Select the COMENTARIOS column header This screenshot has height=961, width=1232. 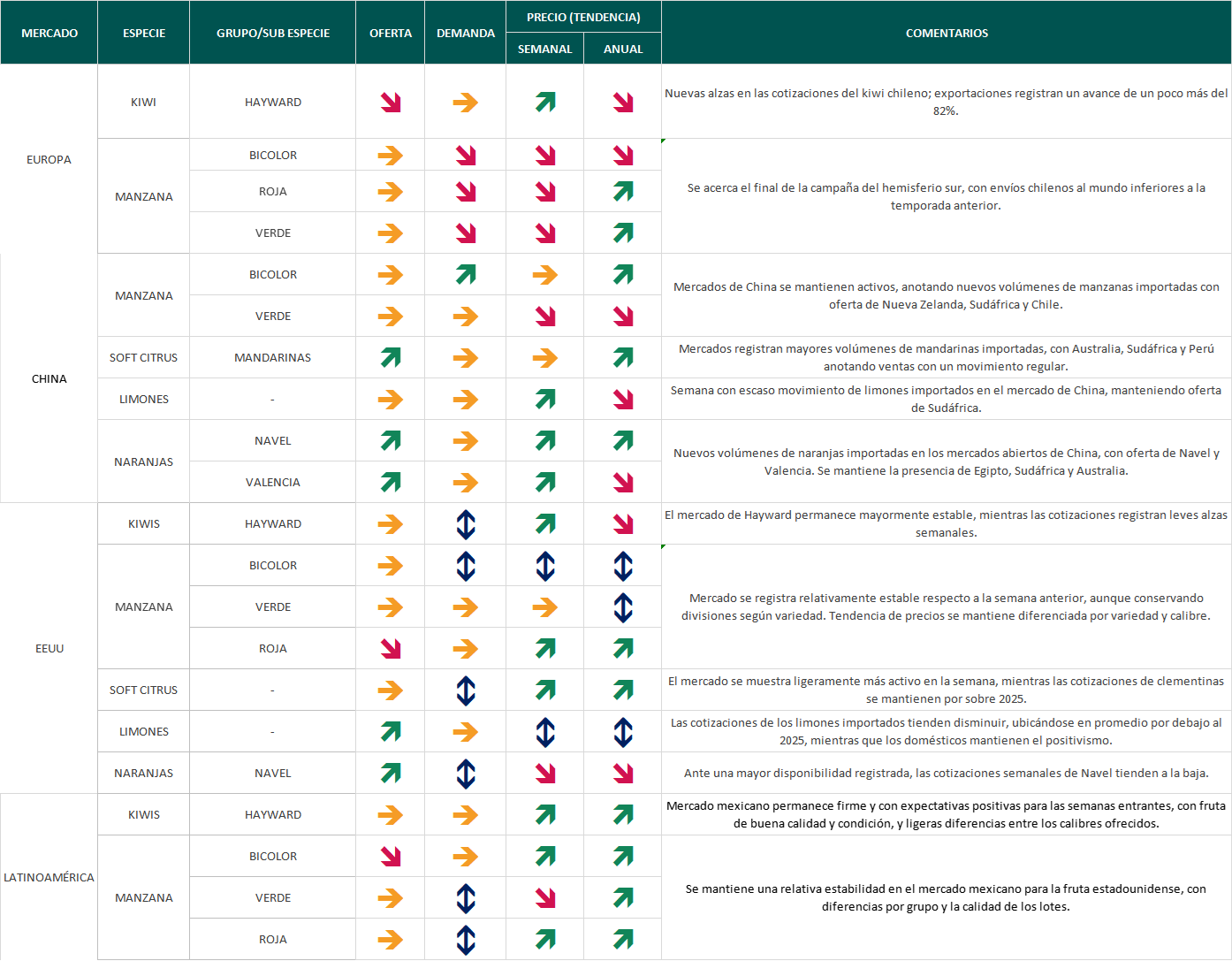[947, 33]
